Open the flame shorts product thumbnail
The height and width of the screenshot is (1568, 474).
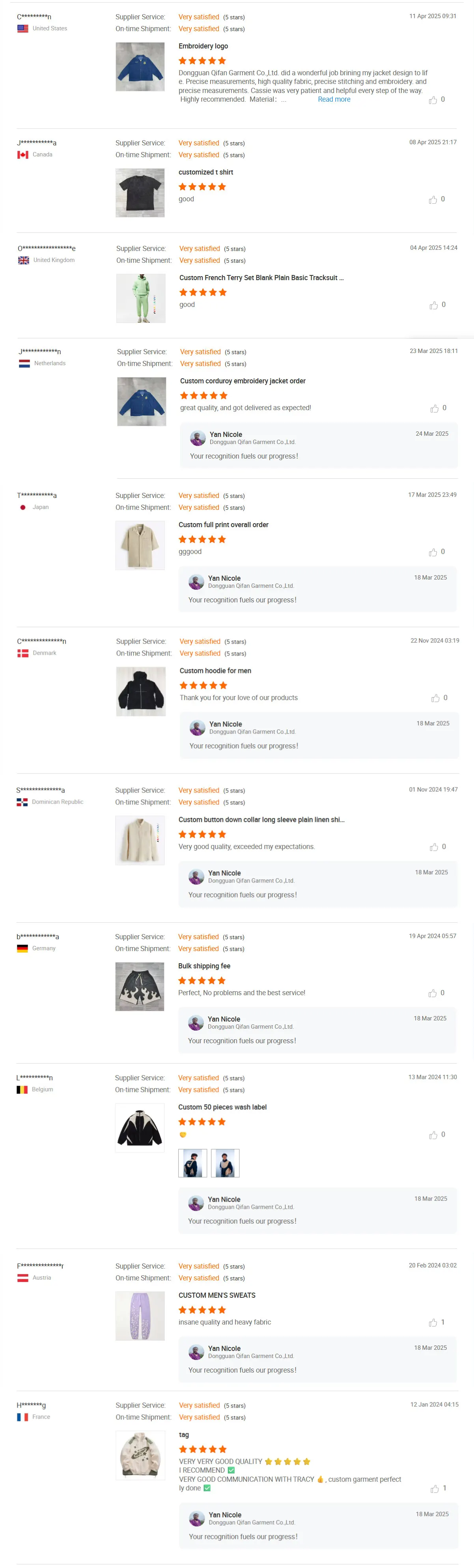tap(140, 987)
